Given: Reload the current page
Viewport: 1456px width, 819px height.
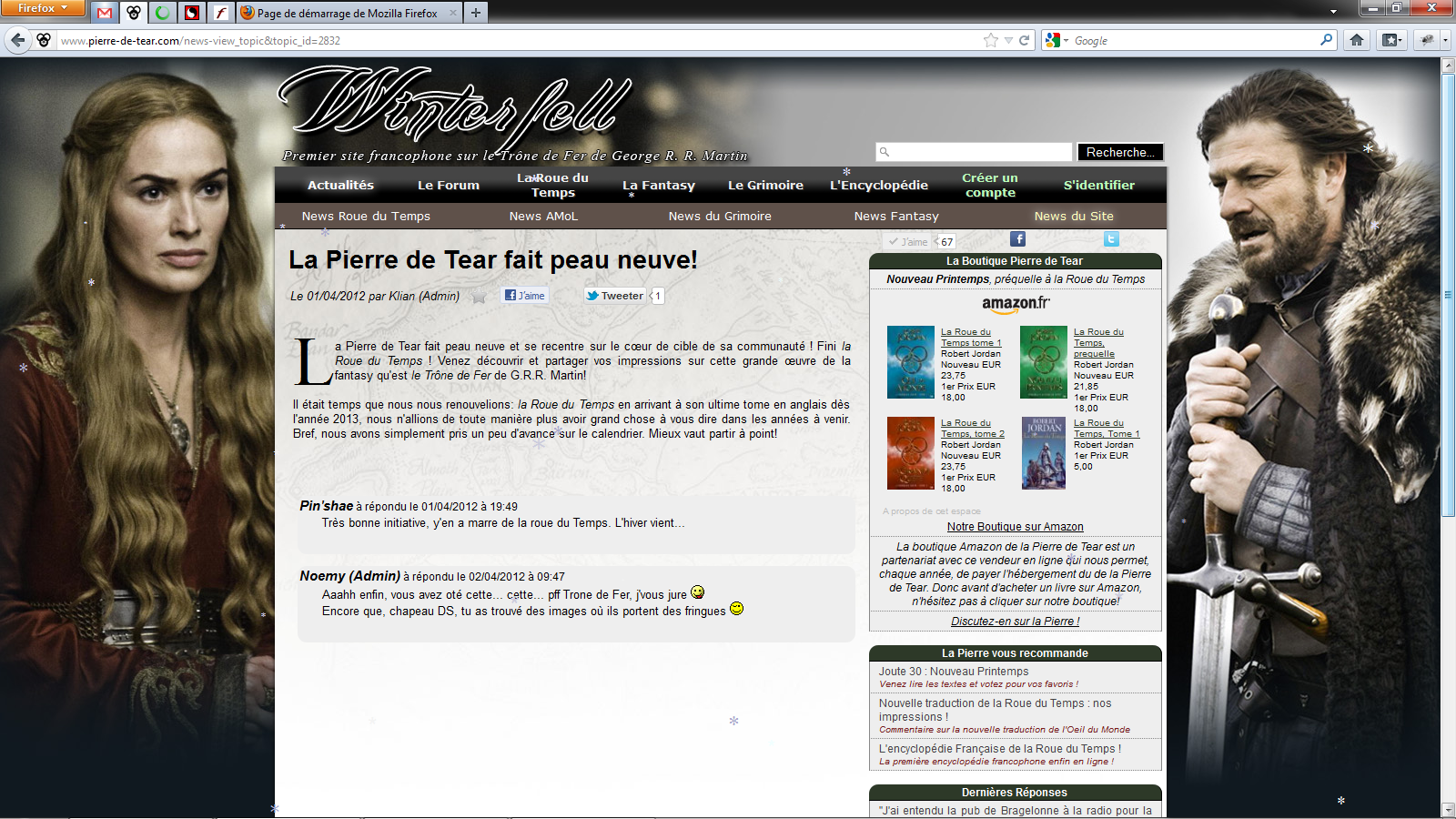Looking at the screenshot, I should pos(1024,40).
